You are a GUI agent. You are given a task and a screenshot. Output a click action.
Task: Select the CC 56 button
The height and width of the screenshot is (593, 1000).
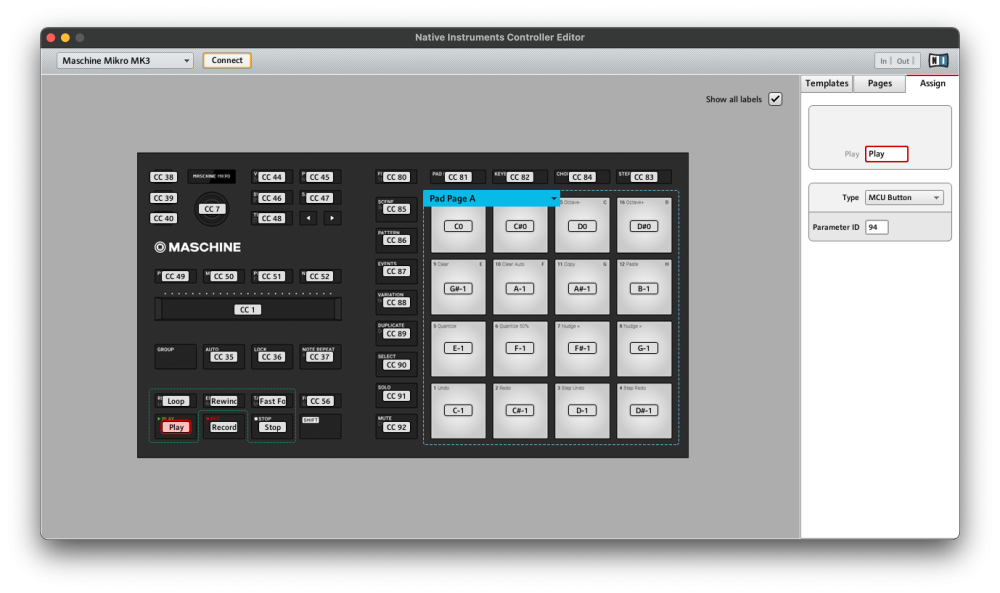[320, 401]
